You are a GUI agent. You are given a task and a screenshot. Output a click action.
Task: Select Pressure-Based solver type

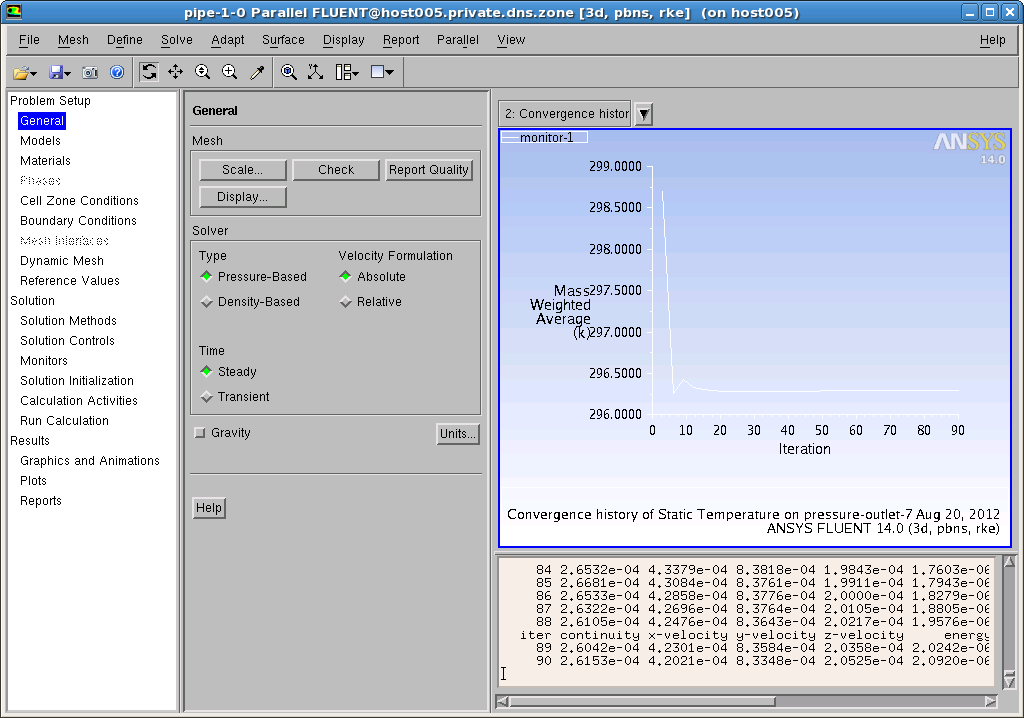pyautogui.click(x=253, y=276)
